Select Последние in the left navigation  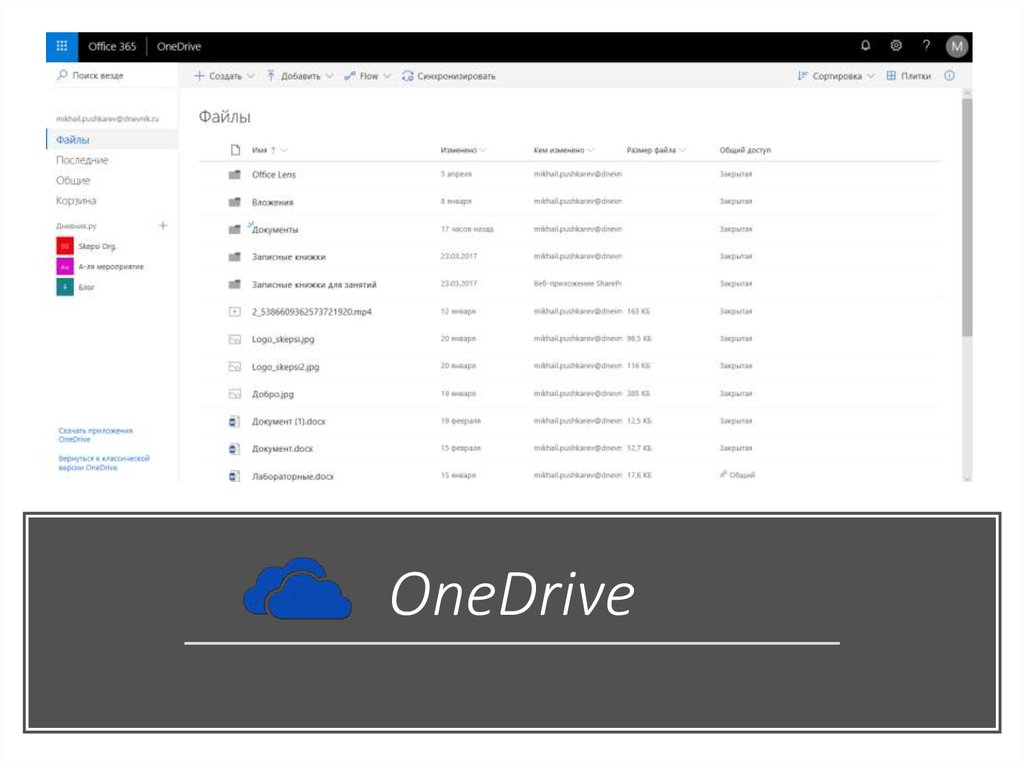82,160
